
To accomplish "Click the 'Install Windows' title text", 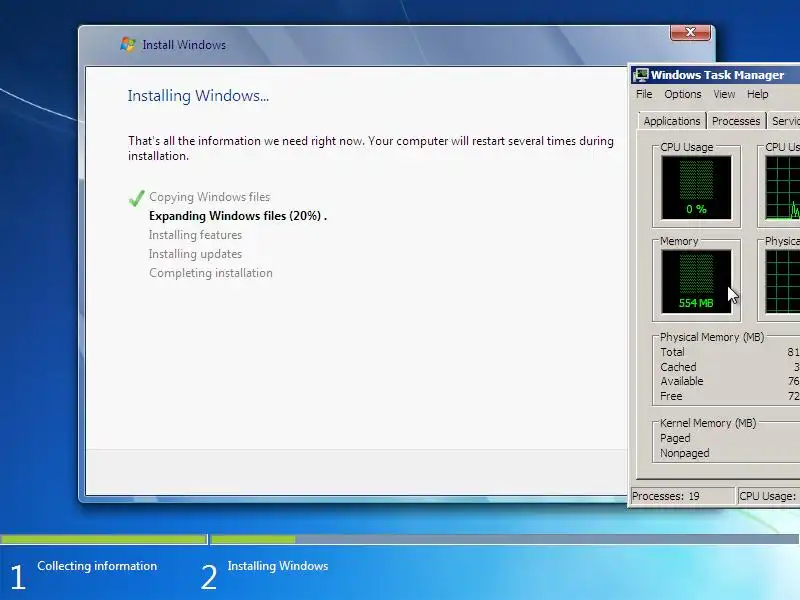I will [x=184, y=45].
